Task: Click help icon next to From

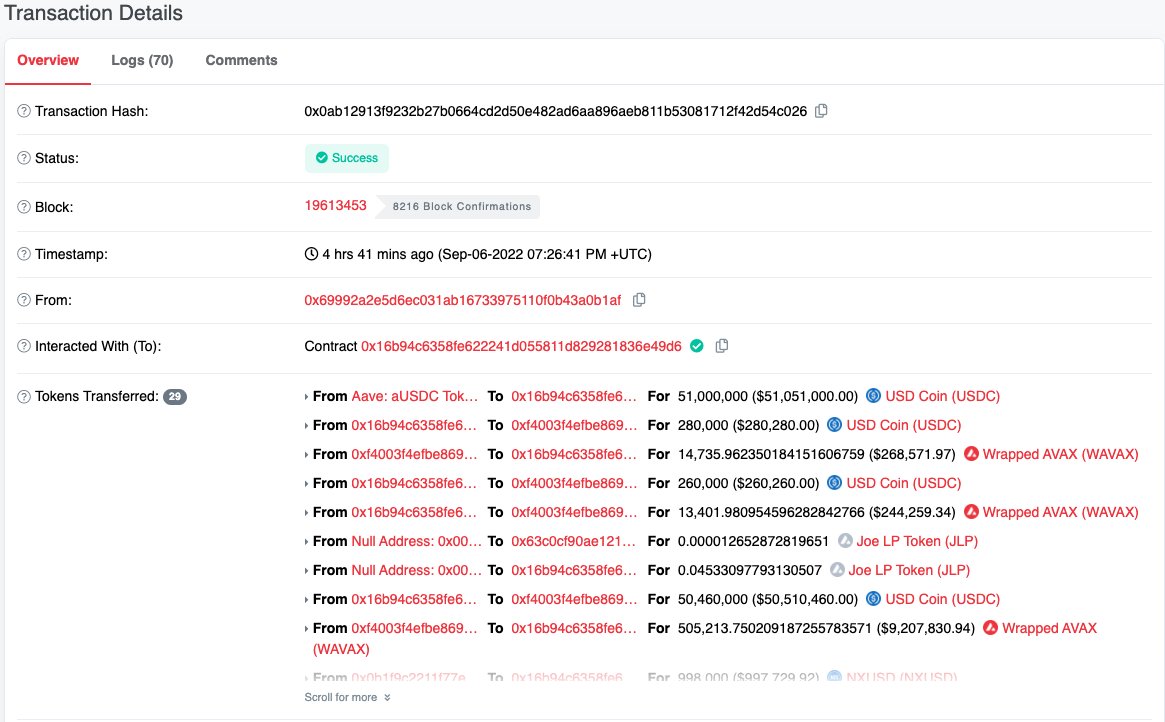Action: (x=24, y=300)
